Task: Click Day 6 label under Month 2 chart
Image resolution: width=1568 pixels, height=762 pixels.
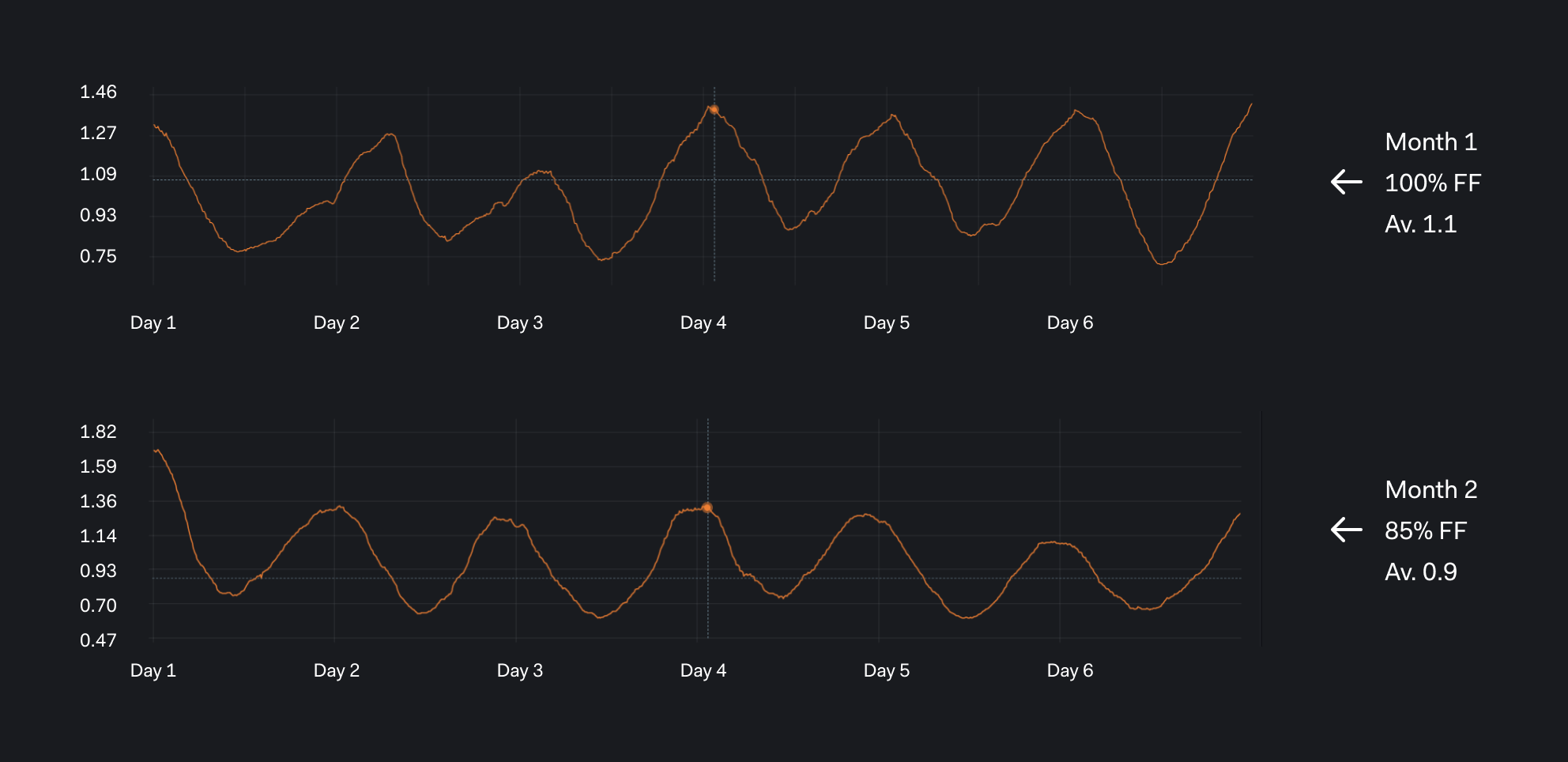Action: coord(1070,670)
